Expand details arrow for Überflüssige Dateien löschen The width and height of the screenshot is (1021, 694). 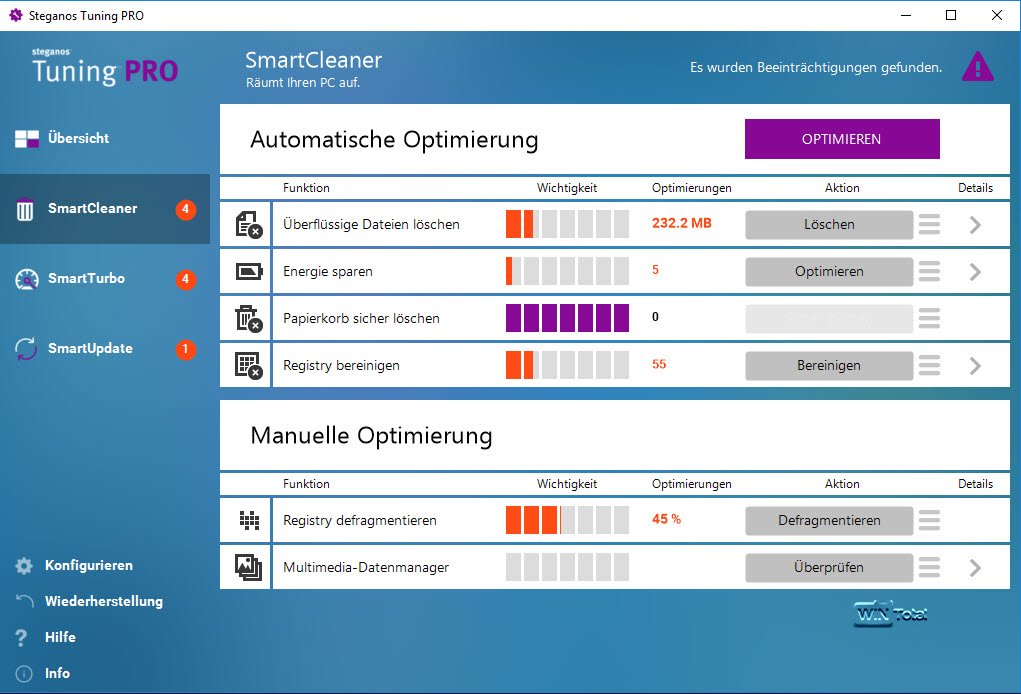[975, 225]
